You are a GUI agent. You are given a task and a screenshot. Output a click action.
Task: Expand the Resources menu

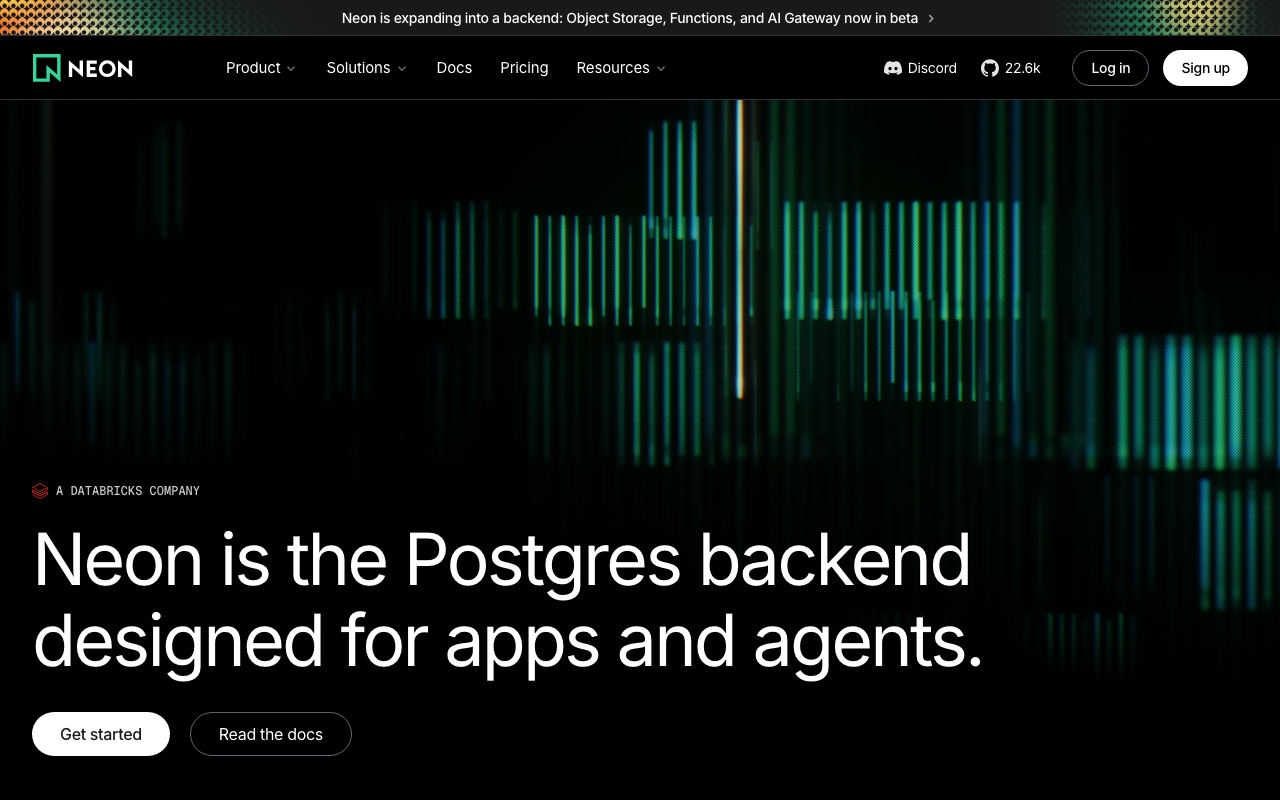coord(621,68)
